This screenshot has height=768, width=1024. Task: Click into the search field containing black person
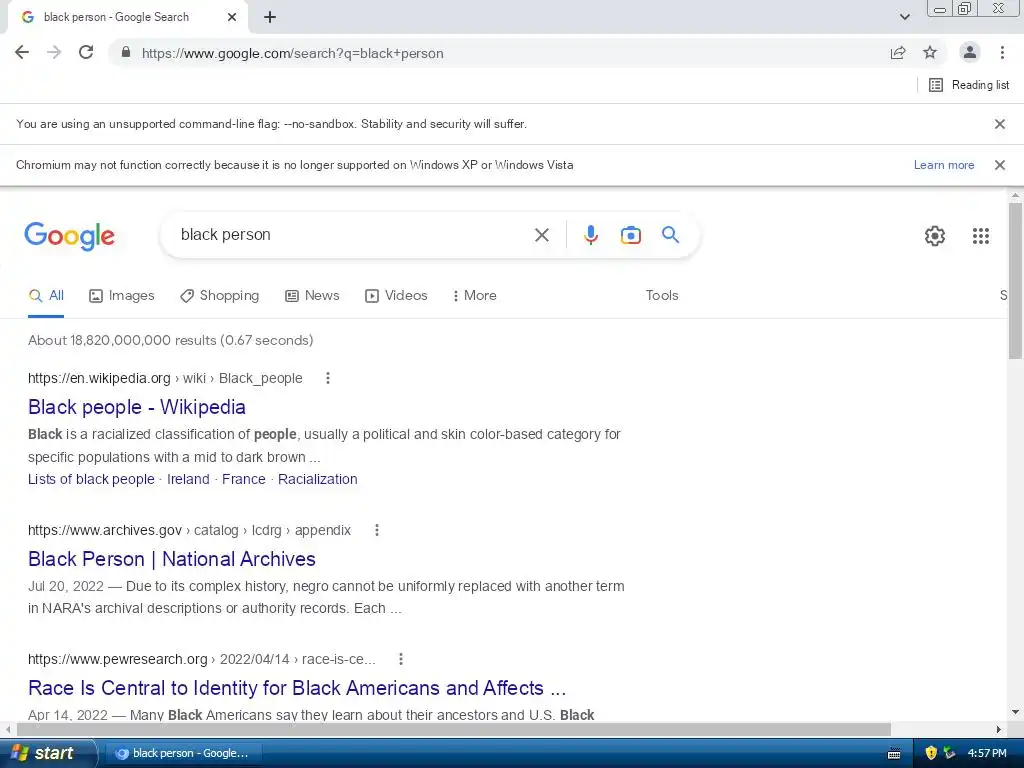[x=353, y=235]
